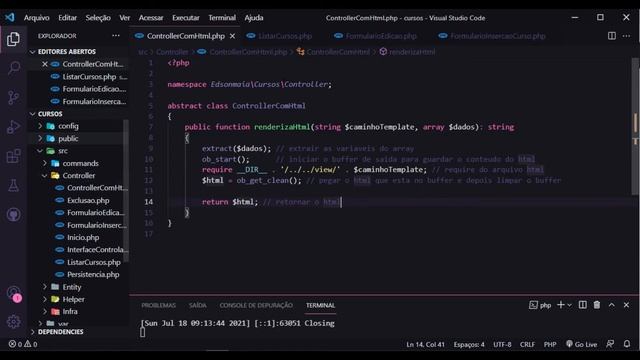640x360 pixels.
Task: Open the Extensions view
Action: coord(13,156)
